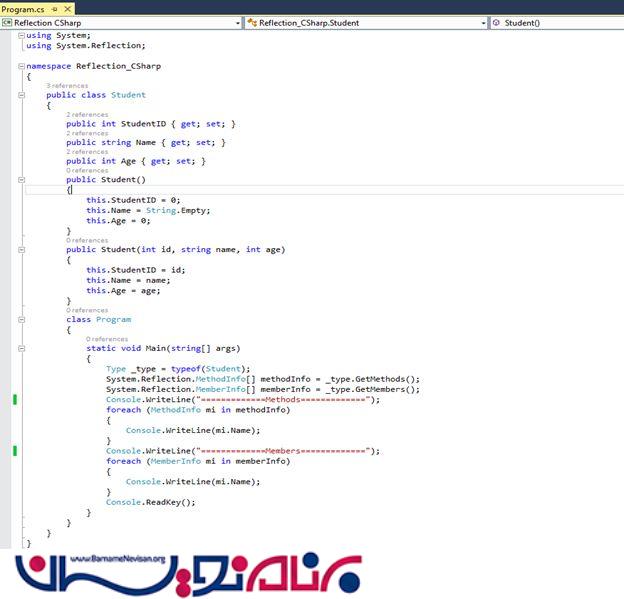Image resolution: width=624 pixels, height=599 pixels.
Task: Open the '3 references' CodeLens above Student class
Action: tap(67, 86)
